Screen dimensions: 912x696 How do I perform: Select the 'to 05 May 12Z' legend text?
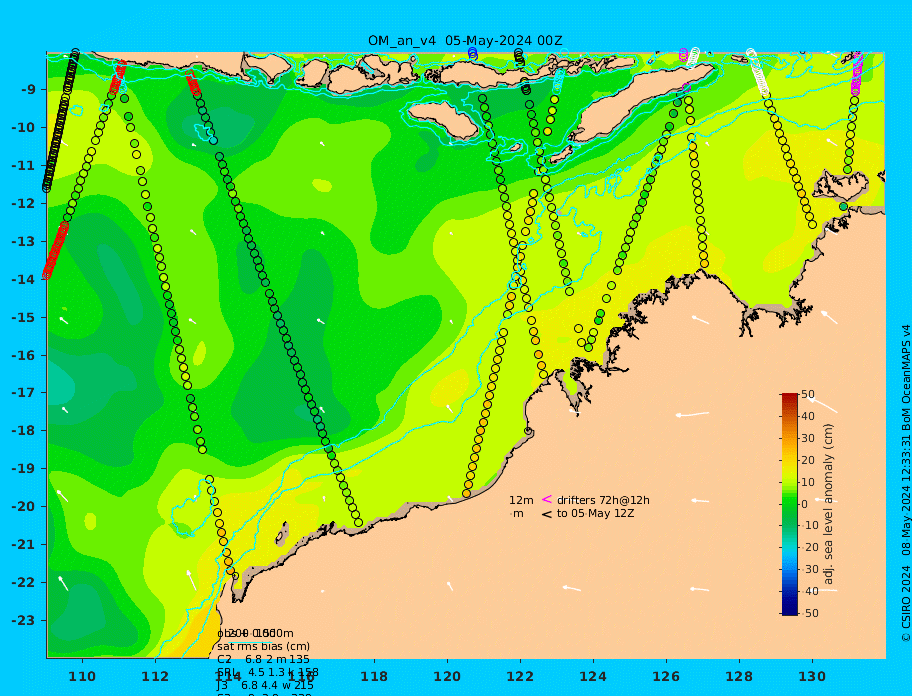click(596, 513)
